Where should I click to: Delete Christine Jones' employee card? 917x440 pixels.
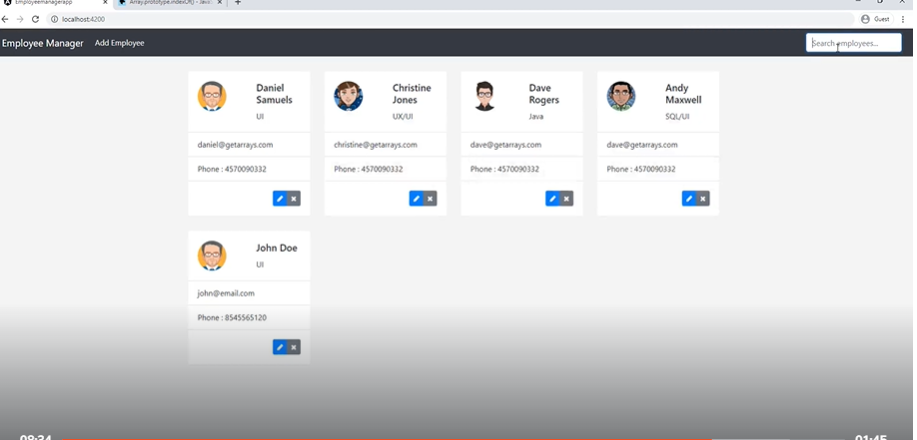click(x=430, y=199)
